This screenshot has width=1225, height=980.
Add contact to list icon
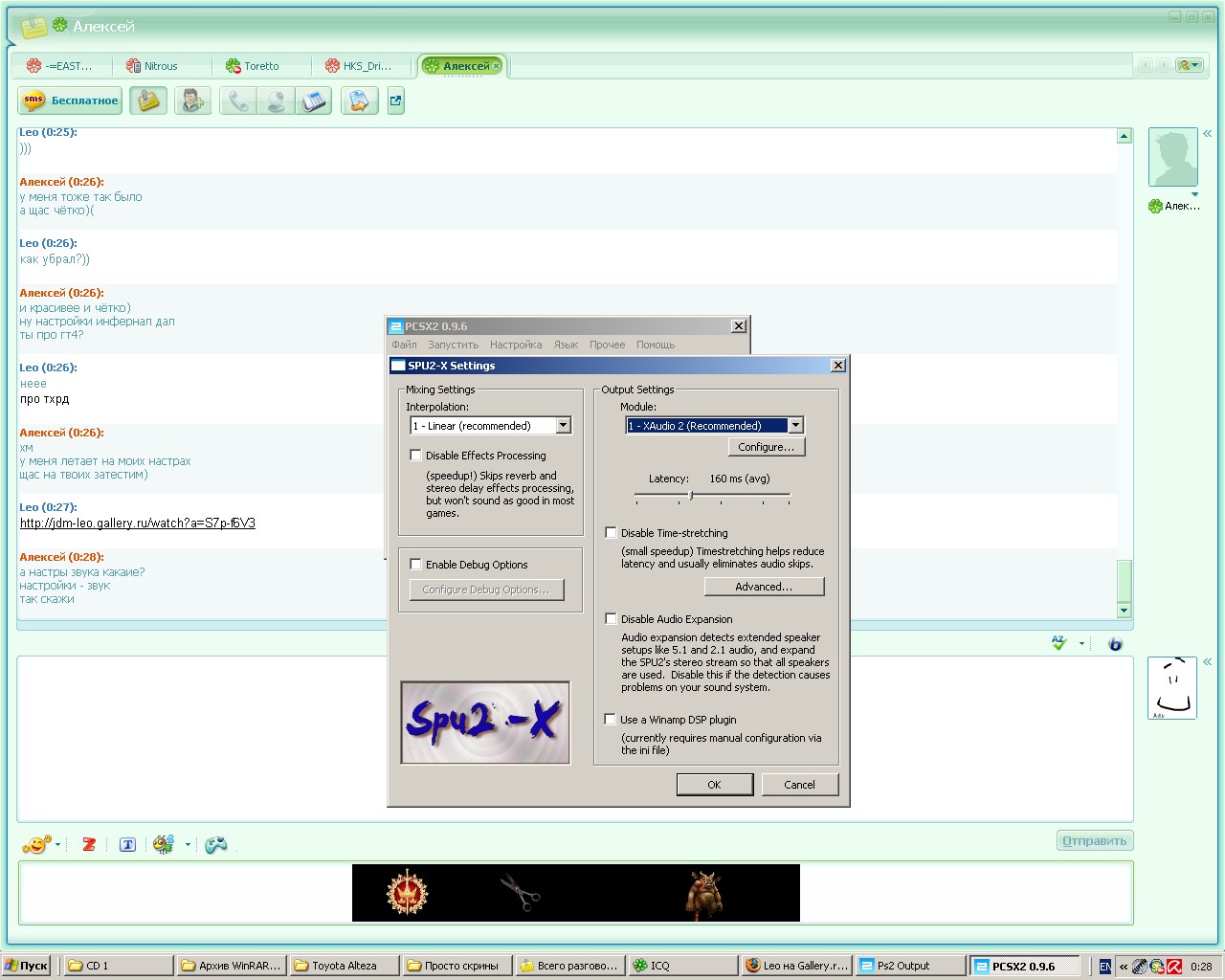tap(192, 100)
